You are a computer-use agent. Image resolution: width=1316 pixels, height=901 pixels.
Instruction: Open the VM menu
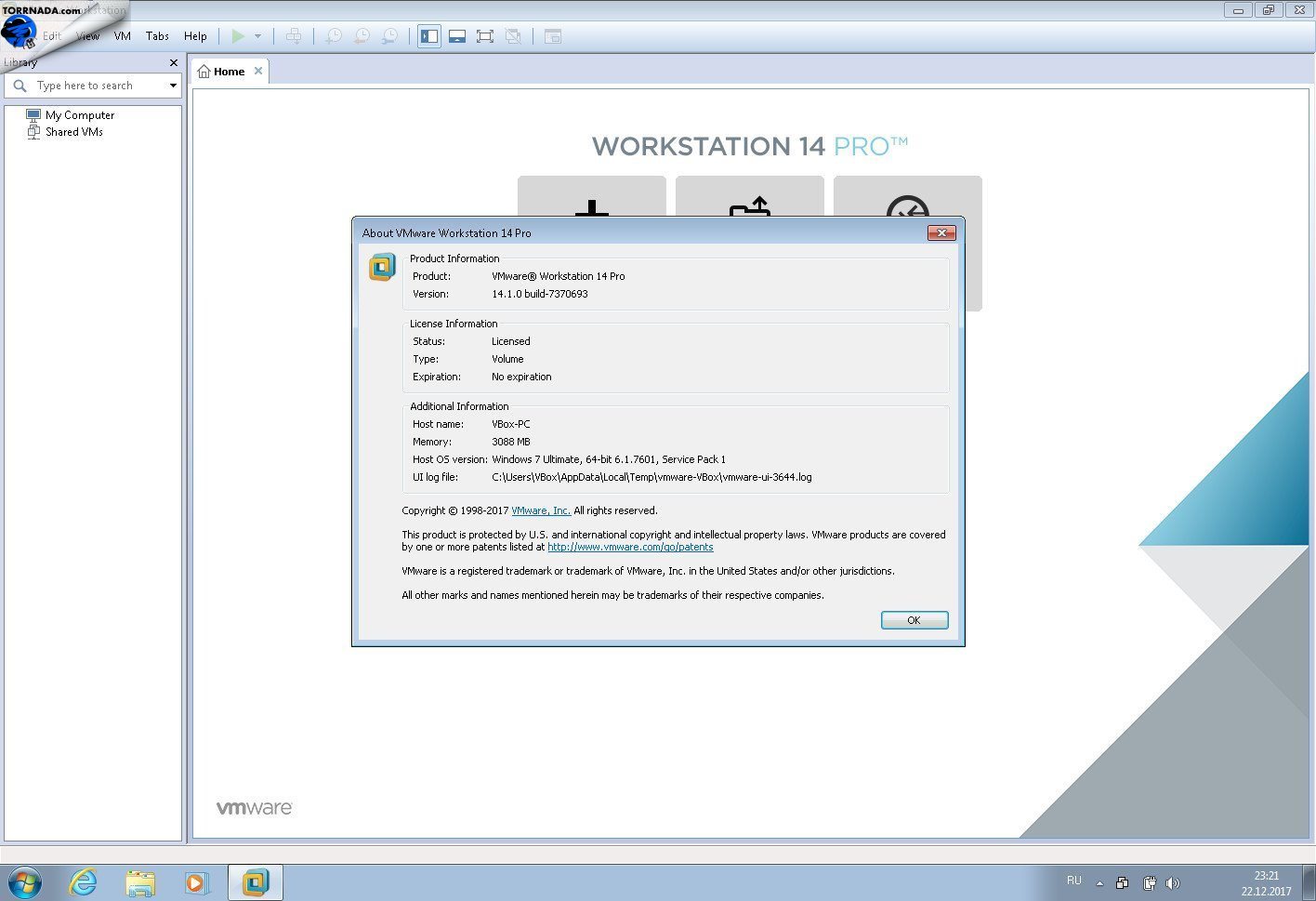pos(122,36)
